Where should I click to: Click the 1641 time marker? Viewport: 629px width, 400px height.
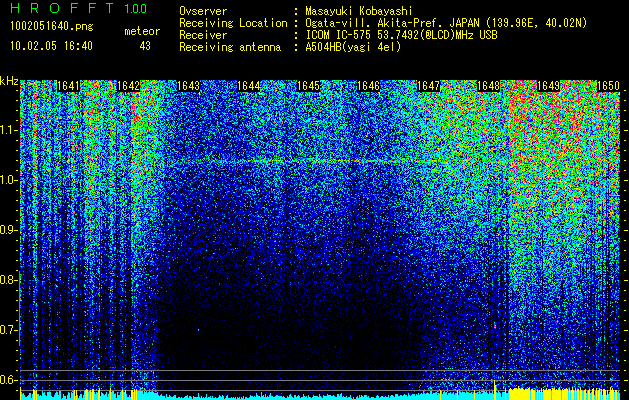68,86
